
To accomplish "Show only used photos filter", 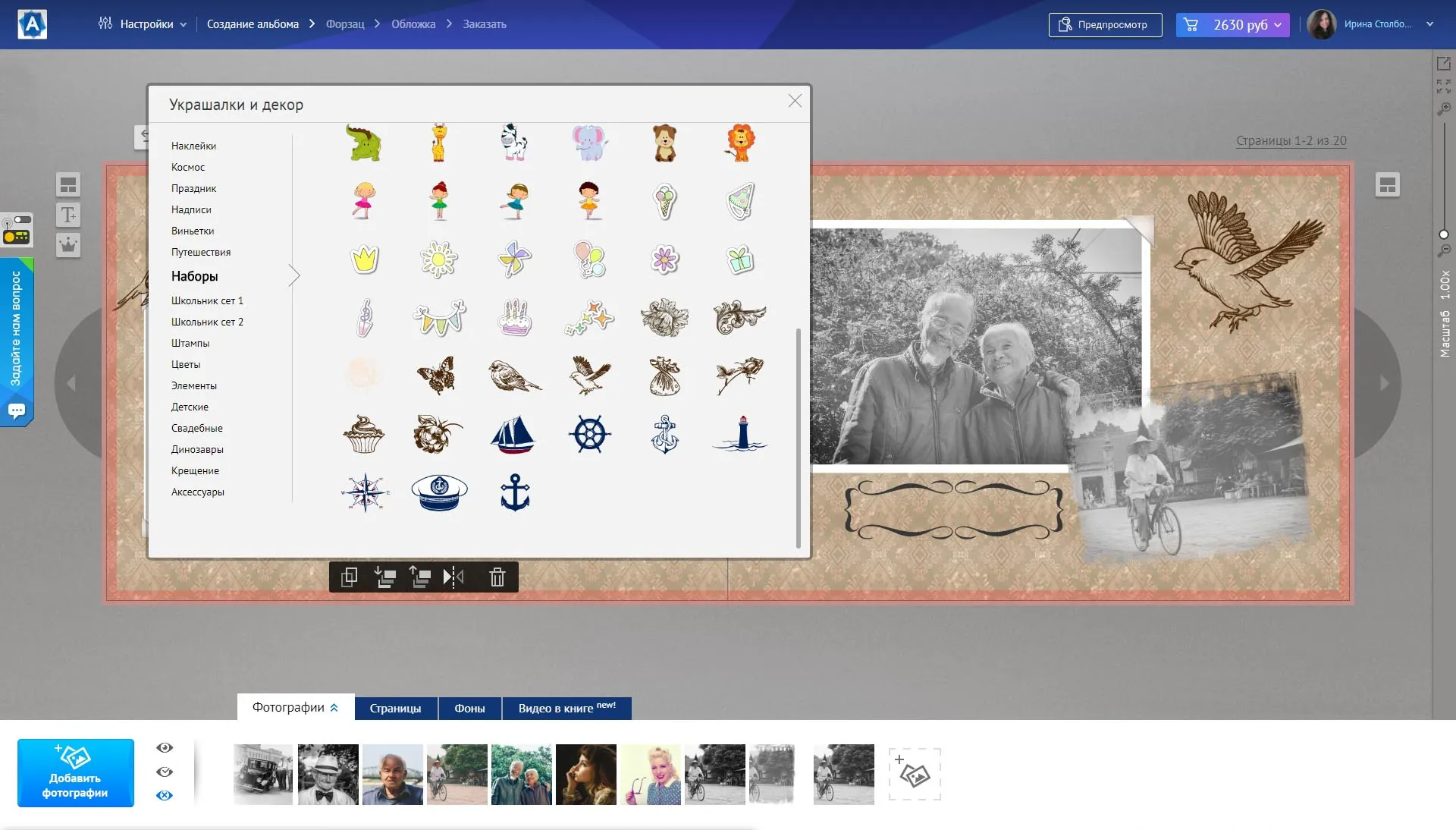I will tap(165, 772).
